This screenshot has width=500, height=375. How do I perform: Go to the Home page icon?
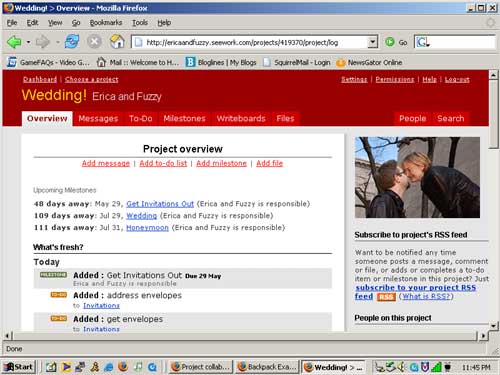[x=117, y=42]
